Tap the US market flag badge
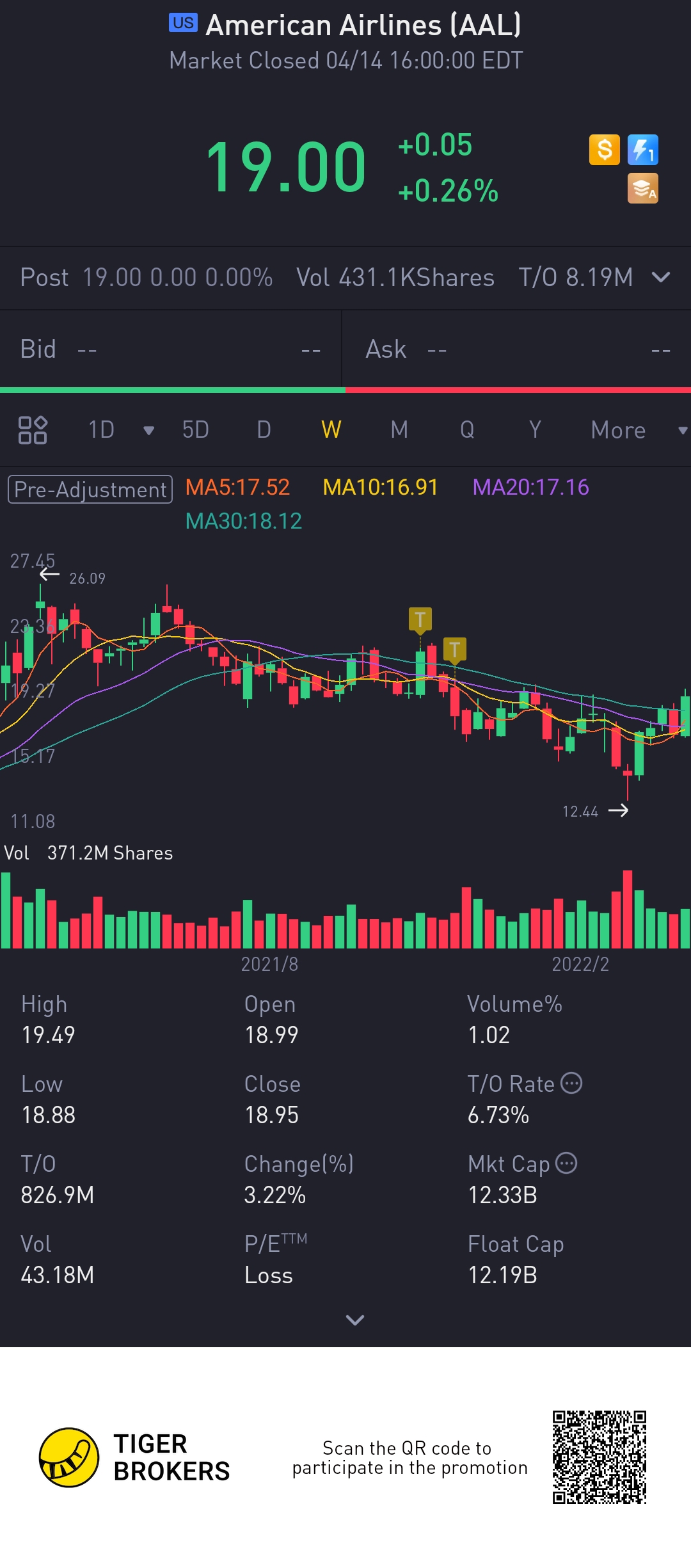691x1568 pixels. pos(183,23)
